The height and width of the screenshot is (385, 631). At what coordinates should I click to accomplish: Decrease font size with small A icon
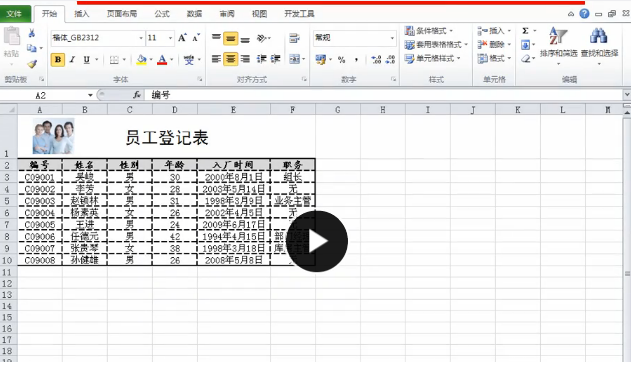click(x=196, y=38)
